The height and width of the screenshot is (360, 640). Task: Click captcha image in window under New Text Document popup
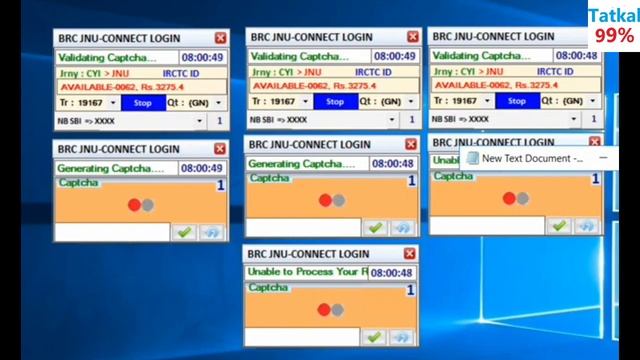[516, 198]
